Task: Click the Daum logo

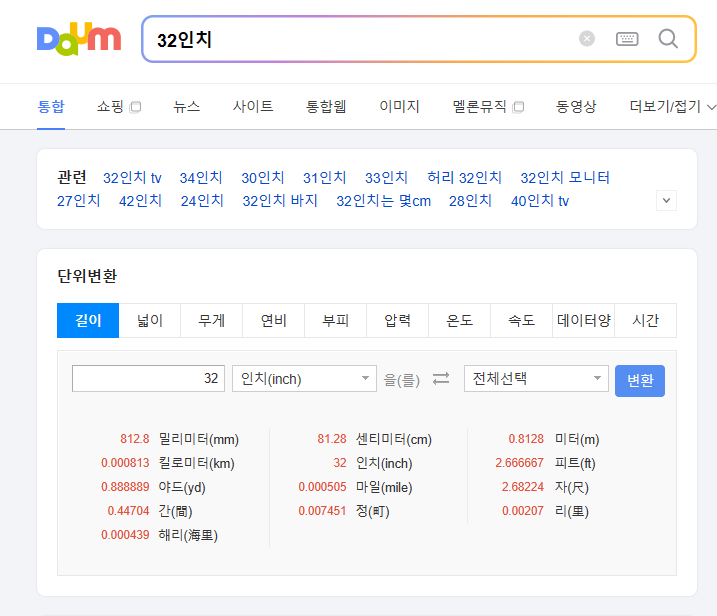Action: pyautogui.click(x=79, y=39)
